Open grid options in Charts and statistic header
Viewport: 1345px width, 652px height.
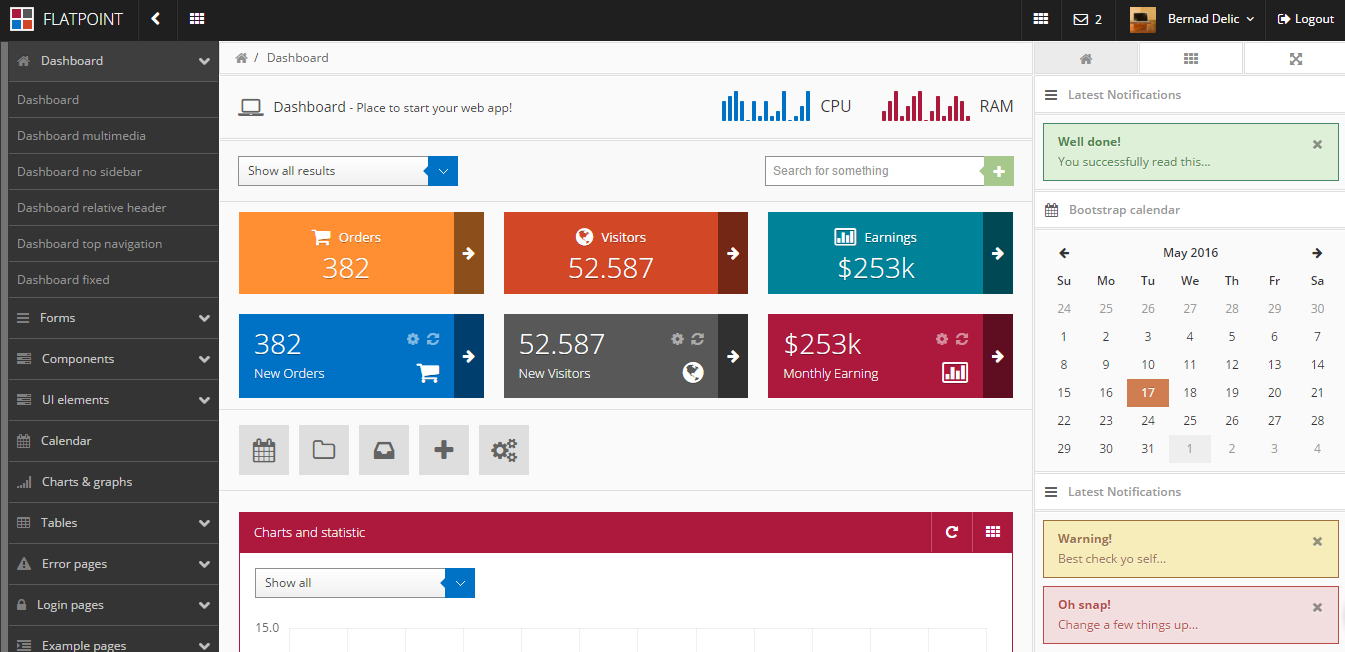993,532
